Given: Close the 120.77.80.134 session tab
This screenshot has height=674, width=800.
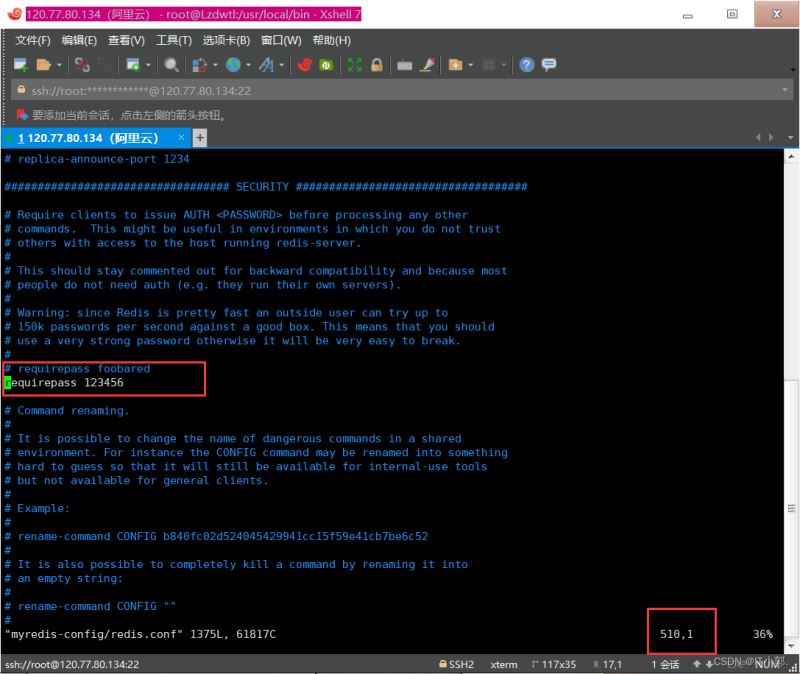Looking at the screenshot, I should pyautogui.click(x=181, y=138).
